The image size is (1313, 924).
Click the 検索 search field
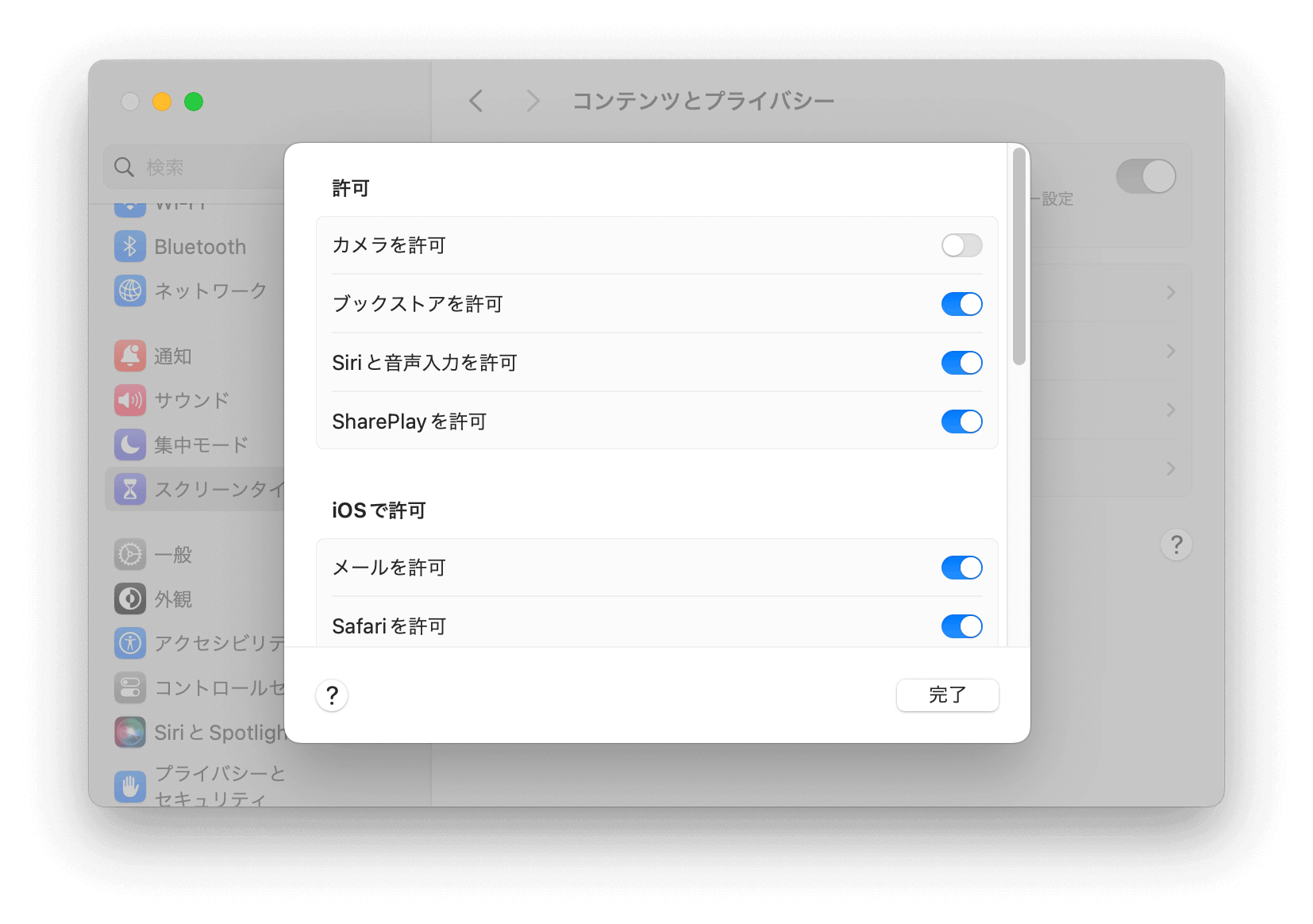[x=194, y=167]
